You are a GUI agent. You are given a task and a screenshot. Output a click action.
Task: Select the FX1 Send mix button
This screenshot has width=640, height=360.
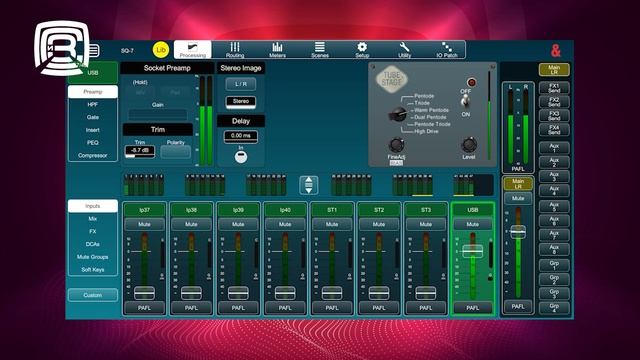pos(554,87)
